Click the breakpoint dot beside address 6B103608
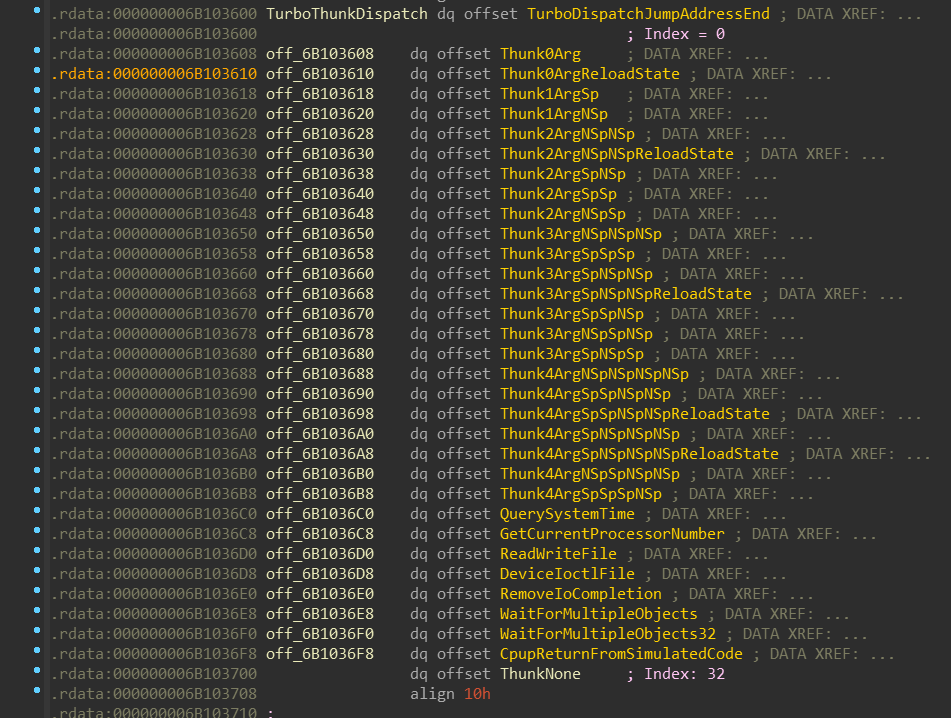 coord(37,50)
